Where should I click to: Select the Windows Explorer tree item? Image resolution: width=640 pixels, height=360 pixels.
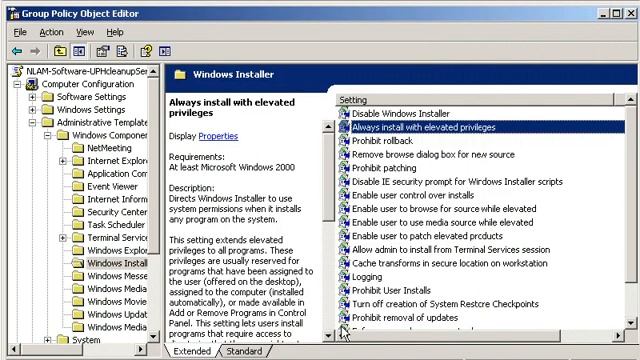[x=117, y=250]
